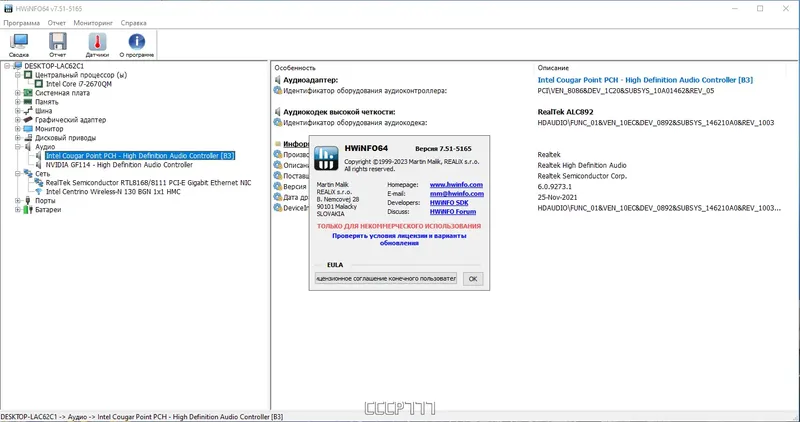Click the Intel Cougar Point PCH blue description value
The image size is (800, 422).
pyautogui.click(x=645, y=80)
